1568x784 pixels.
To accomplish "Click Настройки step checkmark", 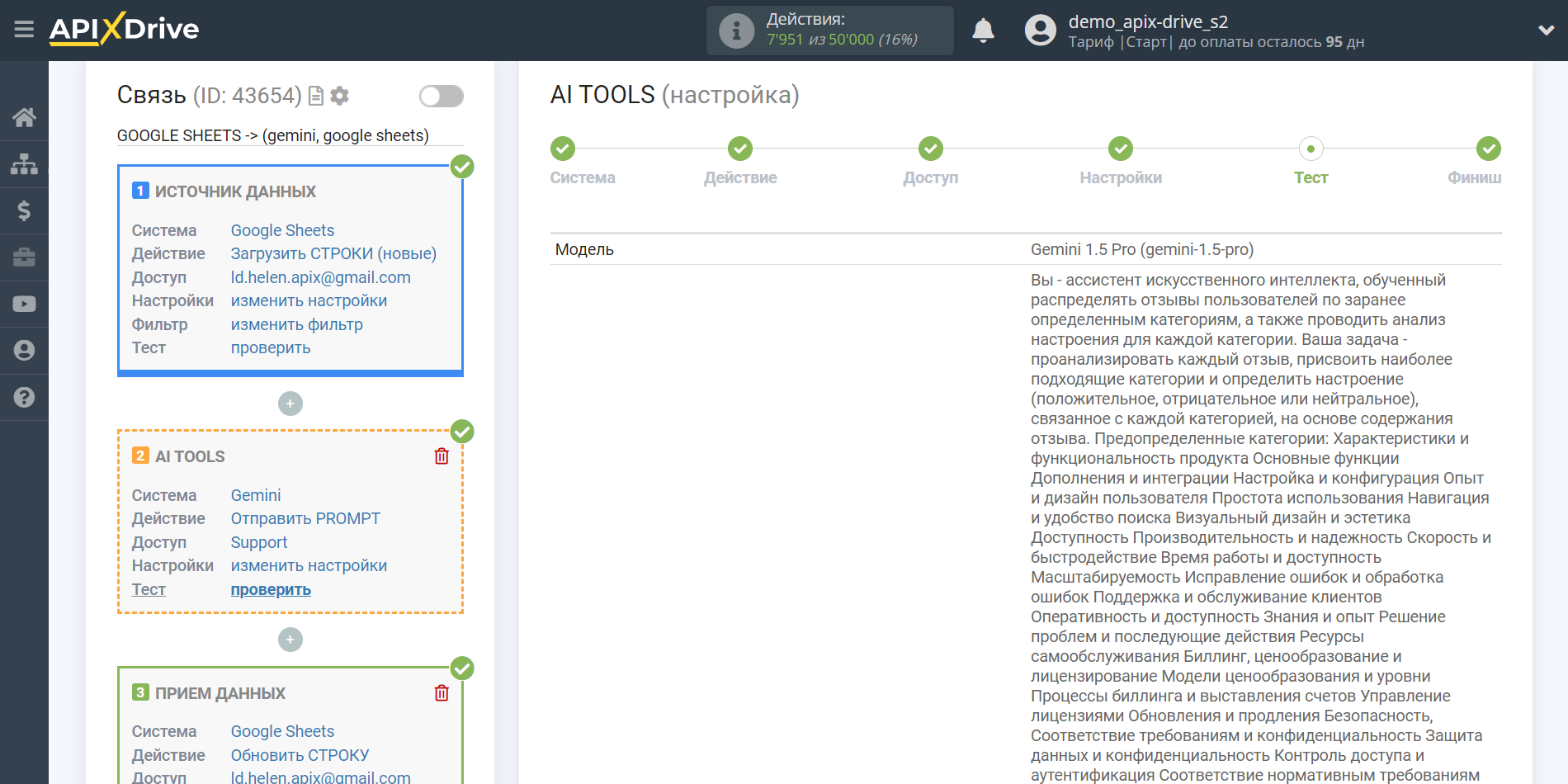I will [1121, 149].
